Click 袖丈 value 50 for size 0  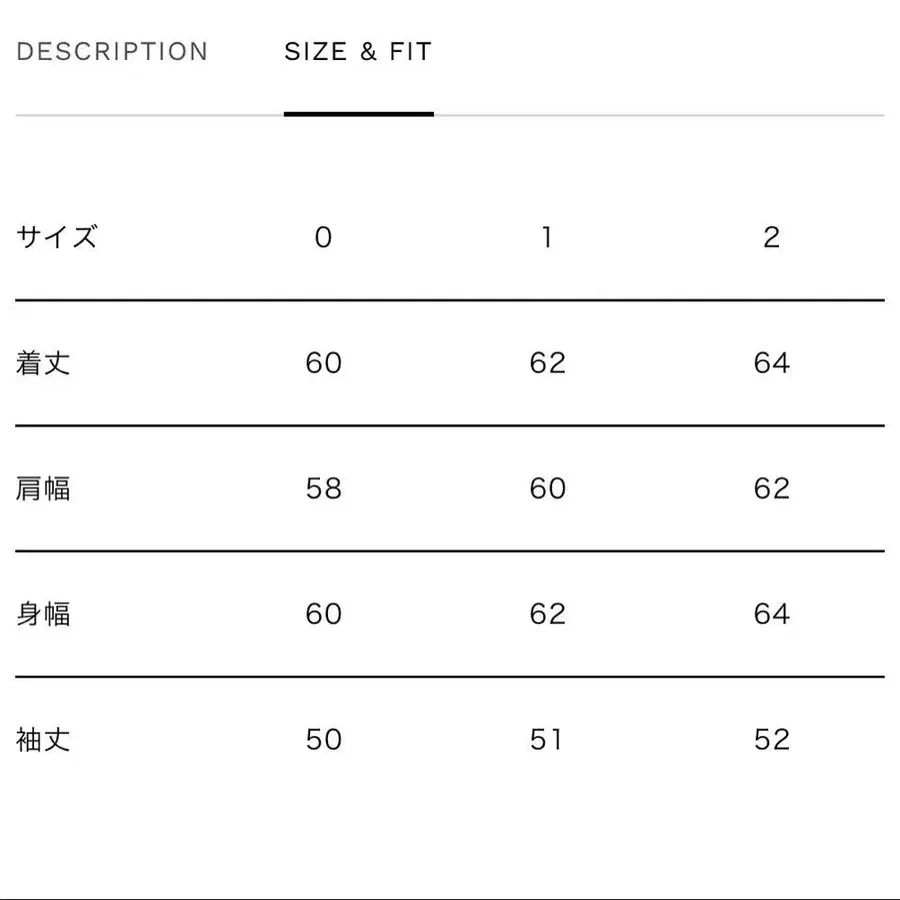pos(323,740)
